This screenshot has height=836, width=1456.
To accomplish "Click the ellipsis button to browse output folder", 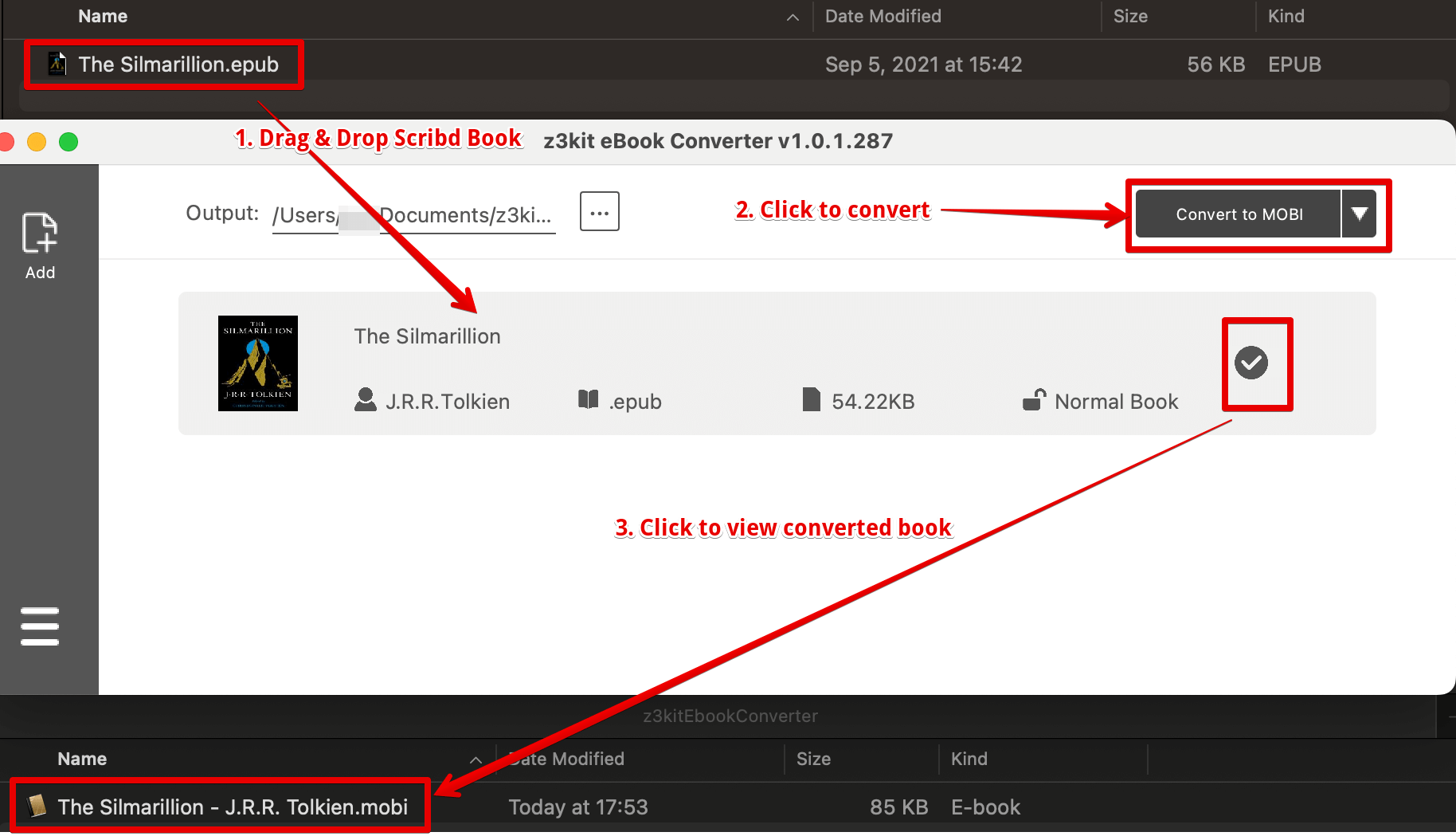I will coord(600,211).
